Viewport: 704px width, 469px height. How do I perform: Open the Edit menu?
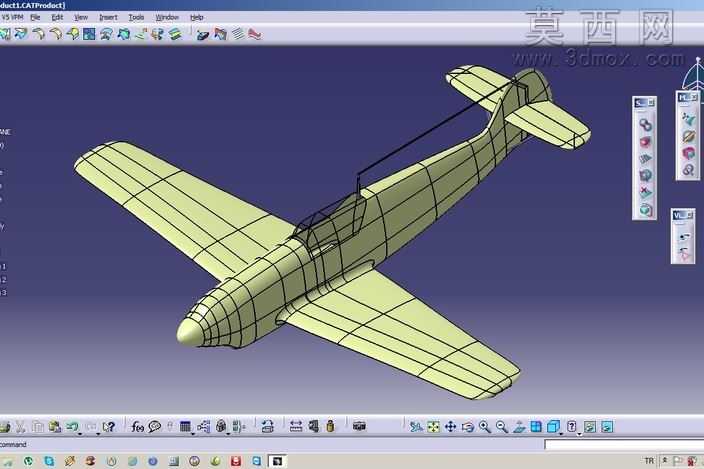(57, 18)
